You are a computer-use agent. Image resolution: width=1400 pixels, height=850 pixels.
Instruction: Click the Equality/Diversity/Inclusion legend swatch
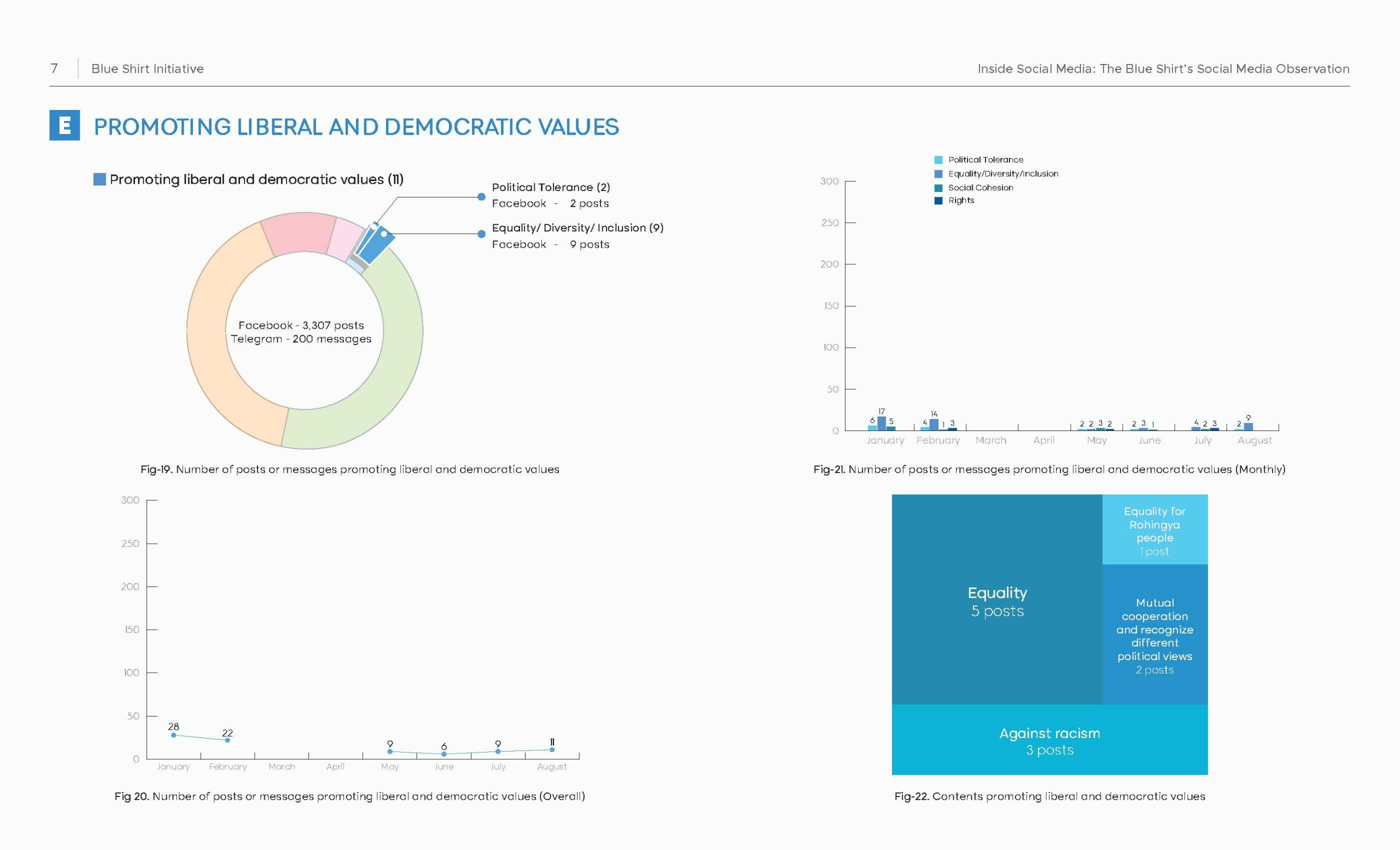tap(938, 174)
